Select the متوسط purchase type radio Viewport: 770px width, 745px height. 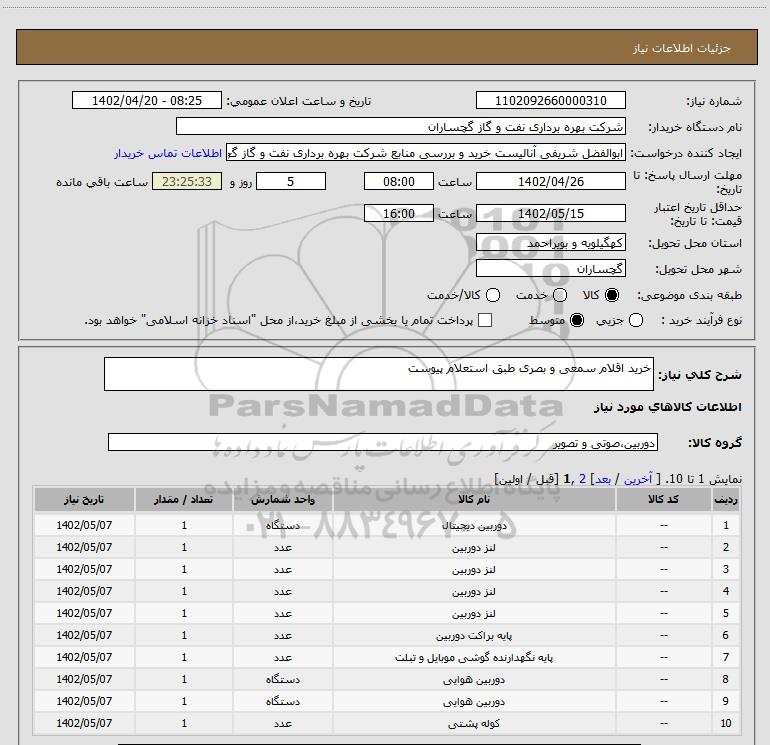(577, 320)
